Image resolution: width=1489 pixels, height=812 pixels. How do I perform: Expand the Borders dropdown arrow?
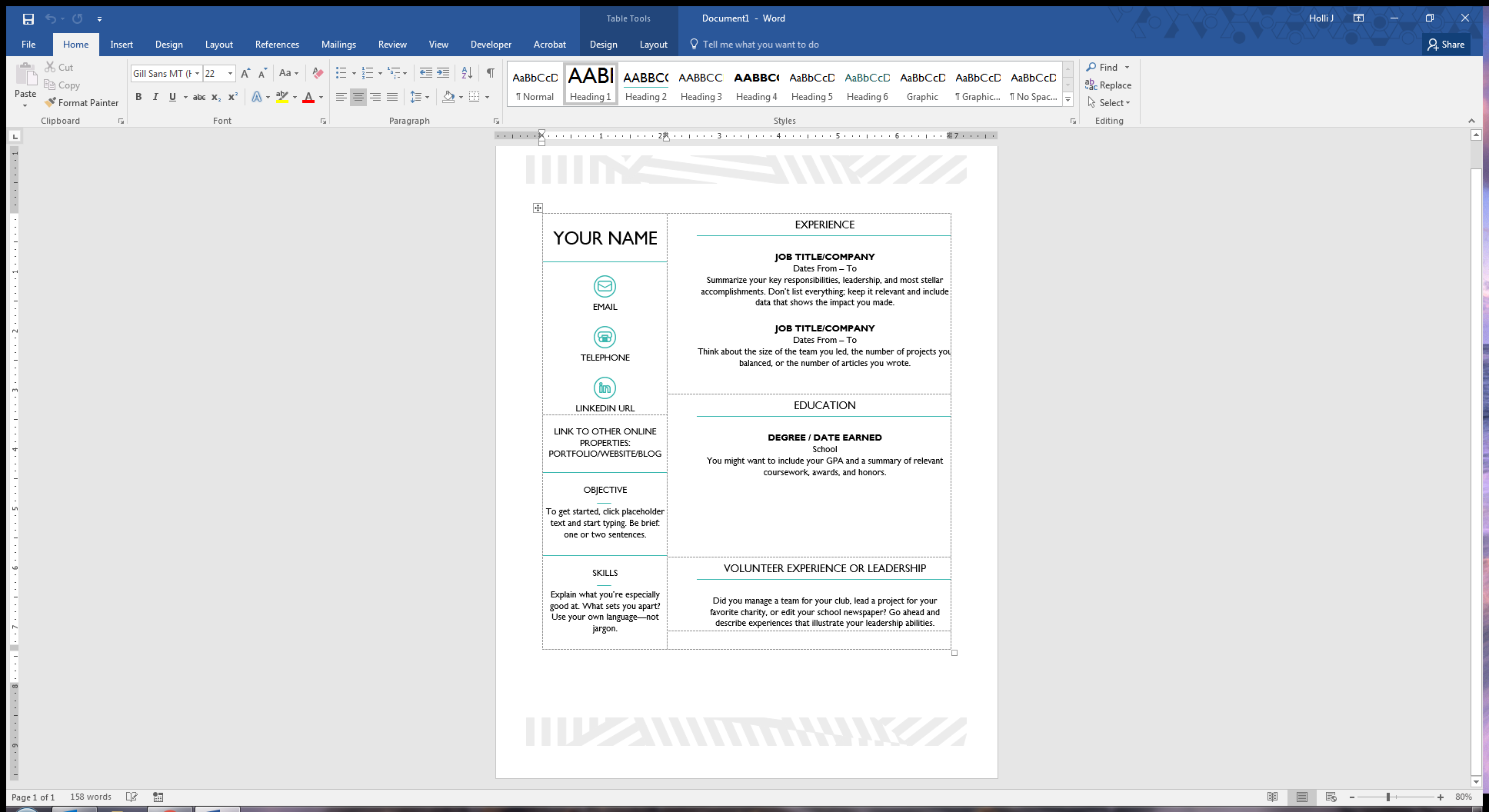[x=487, y=97]
